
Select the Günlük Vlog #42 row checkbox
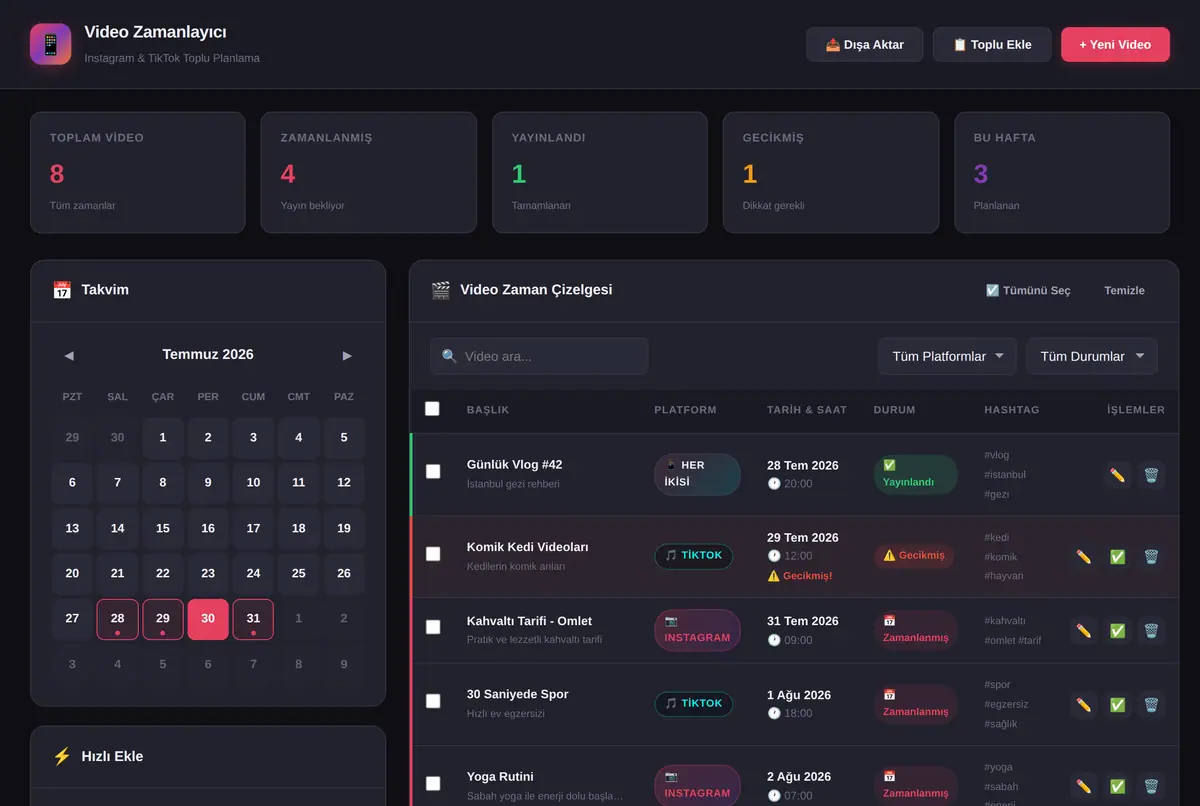click(433, 471)
